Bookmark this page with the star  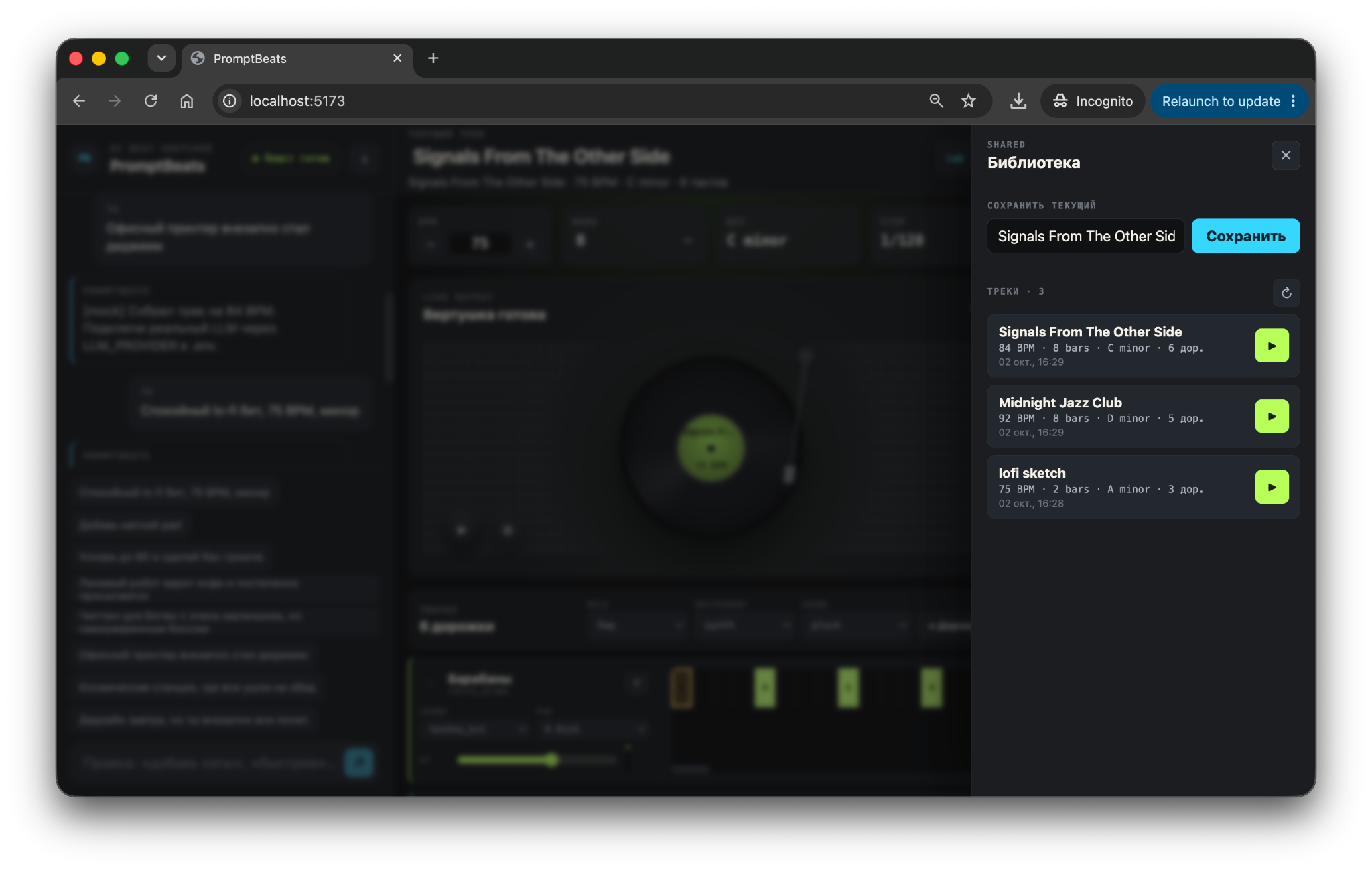coord(969,101)
